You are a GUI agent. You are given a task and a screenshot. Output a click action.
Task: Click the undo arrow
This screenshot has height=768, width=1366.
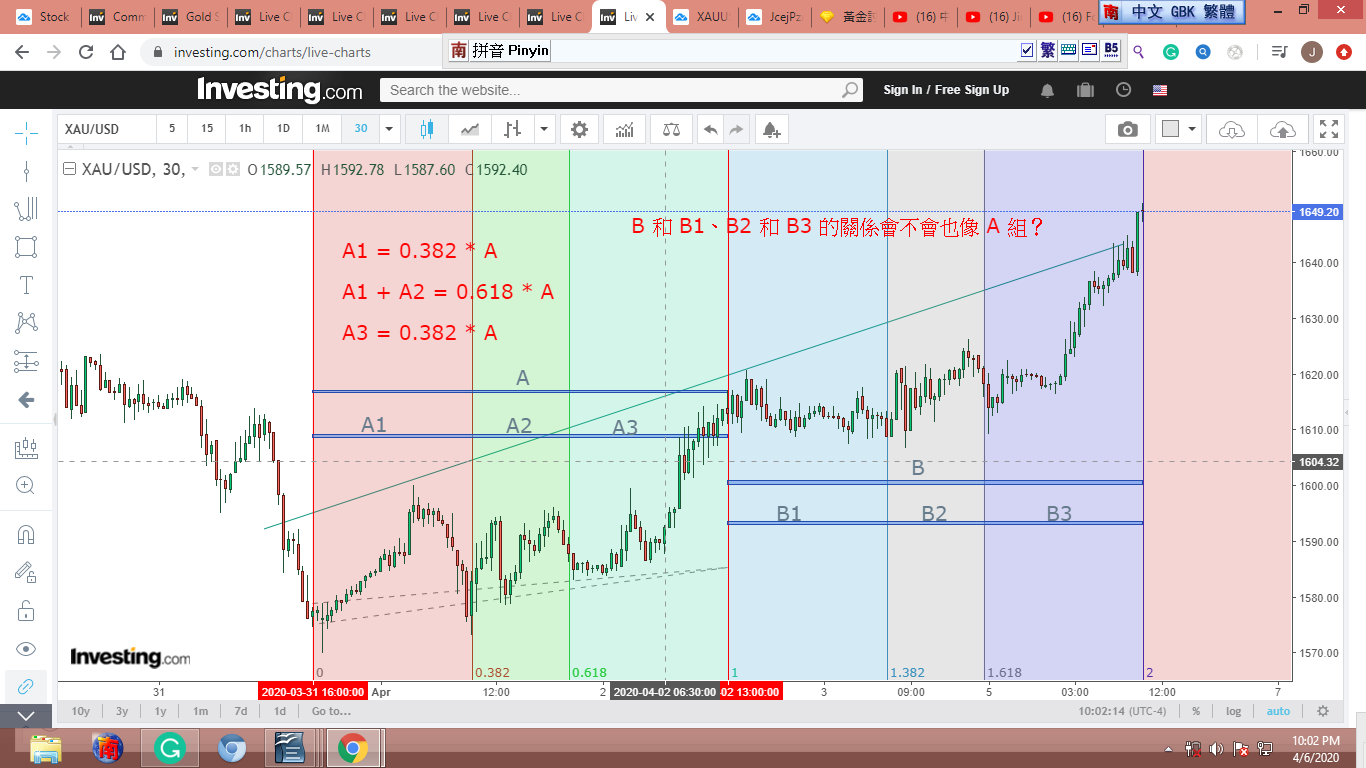coord(710,129)
